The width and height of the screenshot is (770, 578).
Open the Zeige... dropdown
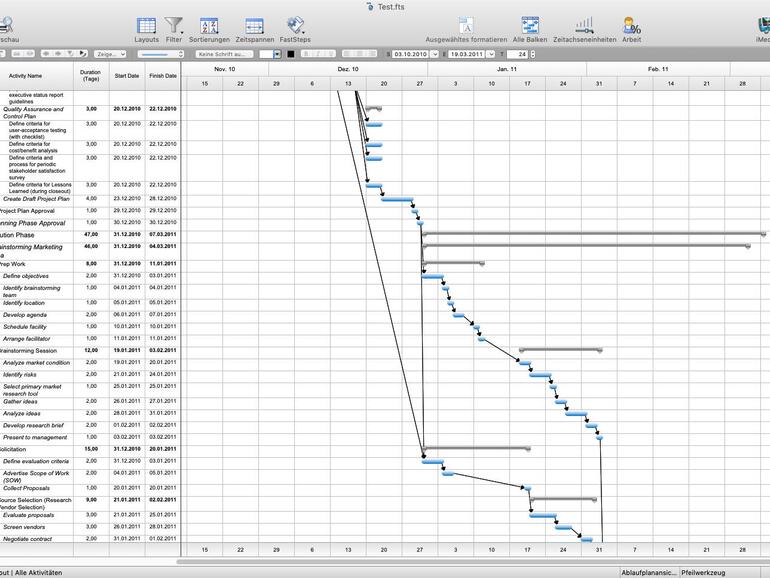click(x=110, y=54)
